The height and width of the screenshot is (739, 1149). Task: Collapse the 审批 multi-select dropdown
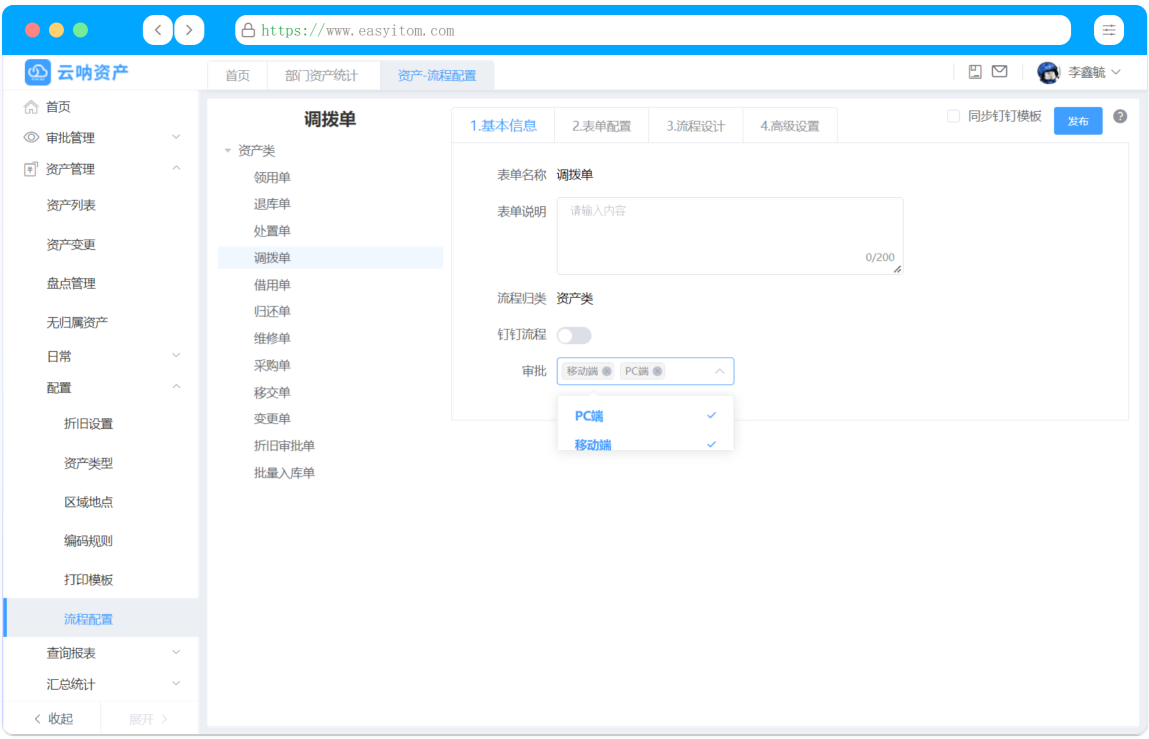point(719,371)
